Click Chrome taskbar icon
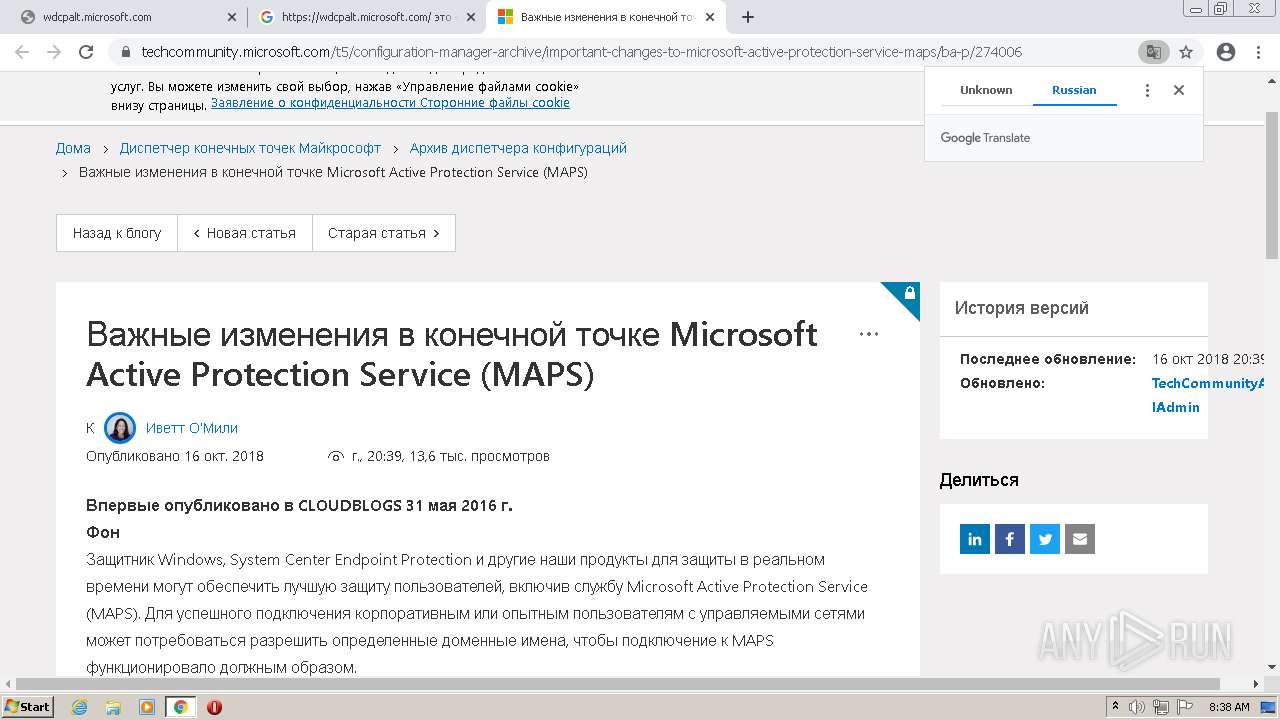Image resolution: width=1280 pixels, height=720 pixels. [180, 707]
